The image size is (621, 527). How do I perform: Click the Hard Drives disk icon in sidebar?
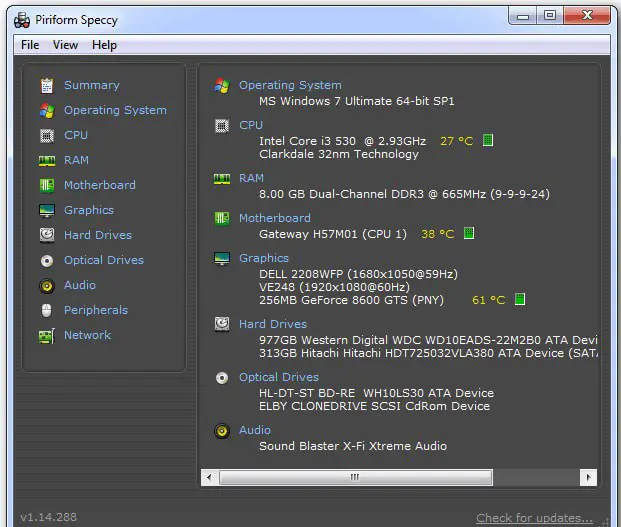[x=47, y=235]
